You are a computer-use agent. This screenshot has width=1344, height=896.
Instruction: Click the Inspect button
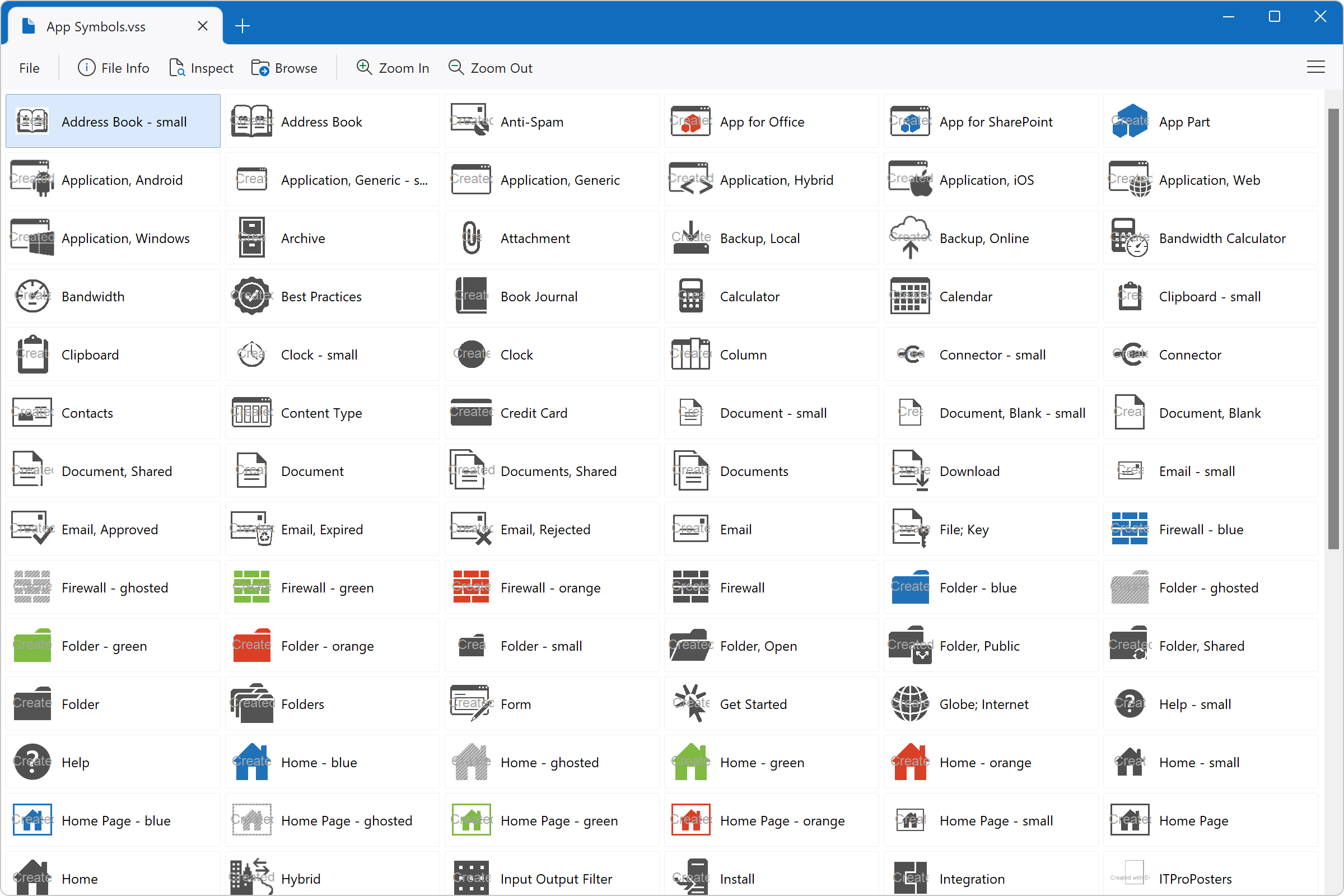coord(201,67)
